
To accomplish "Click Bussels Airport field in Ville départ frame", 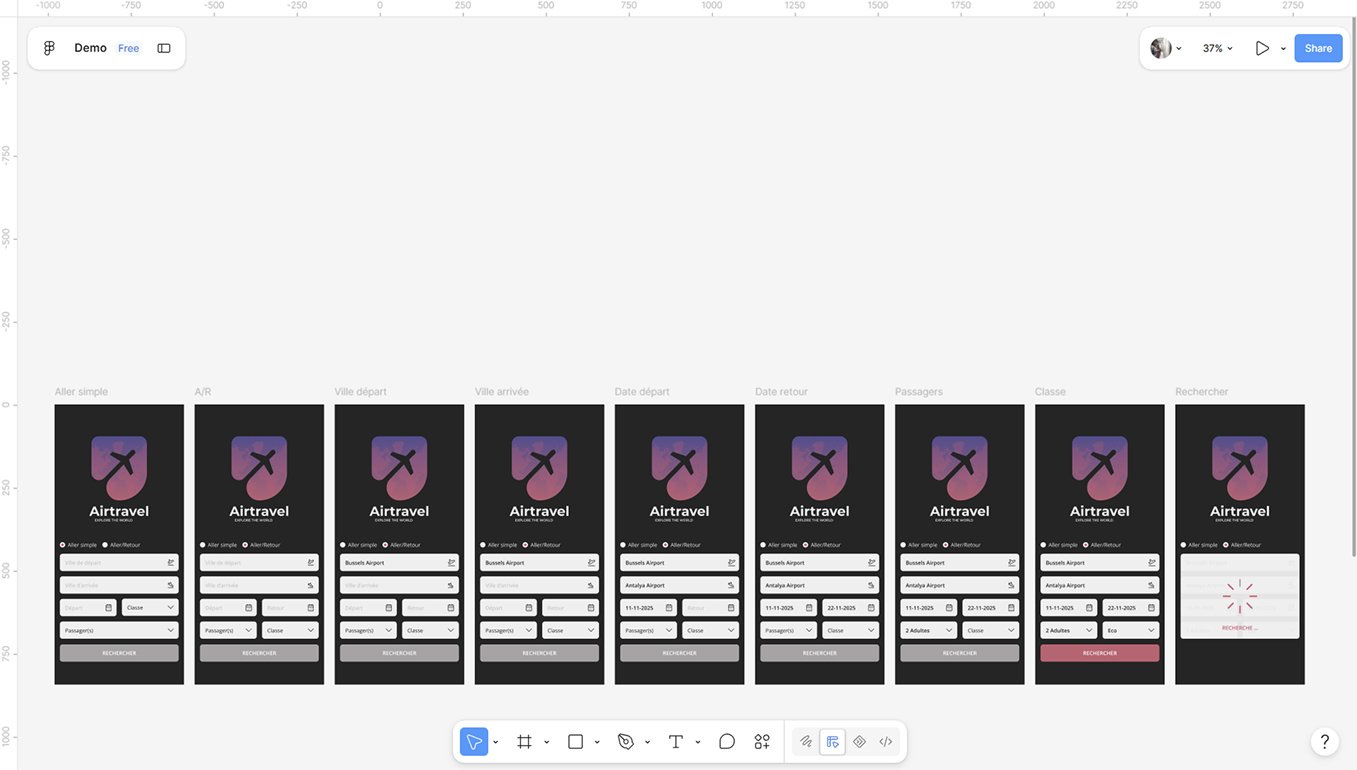I will (400, 563).
